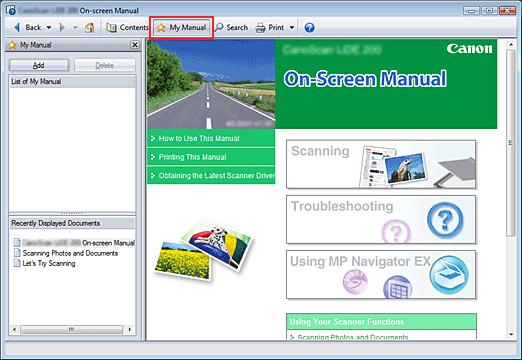522x360 pixels.
Task: Click the vertical scrollbar up arrow
Action: [x=511, y=44]
